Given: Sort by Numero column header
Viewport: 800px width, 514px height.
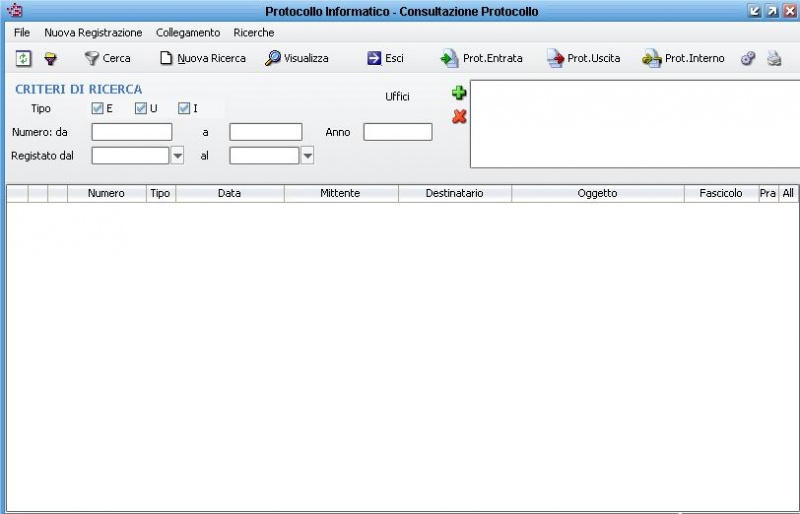Looking at the screenshot, I should (x=107, y=193).
